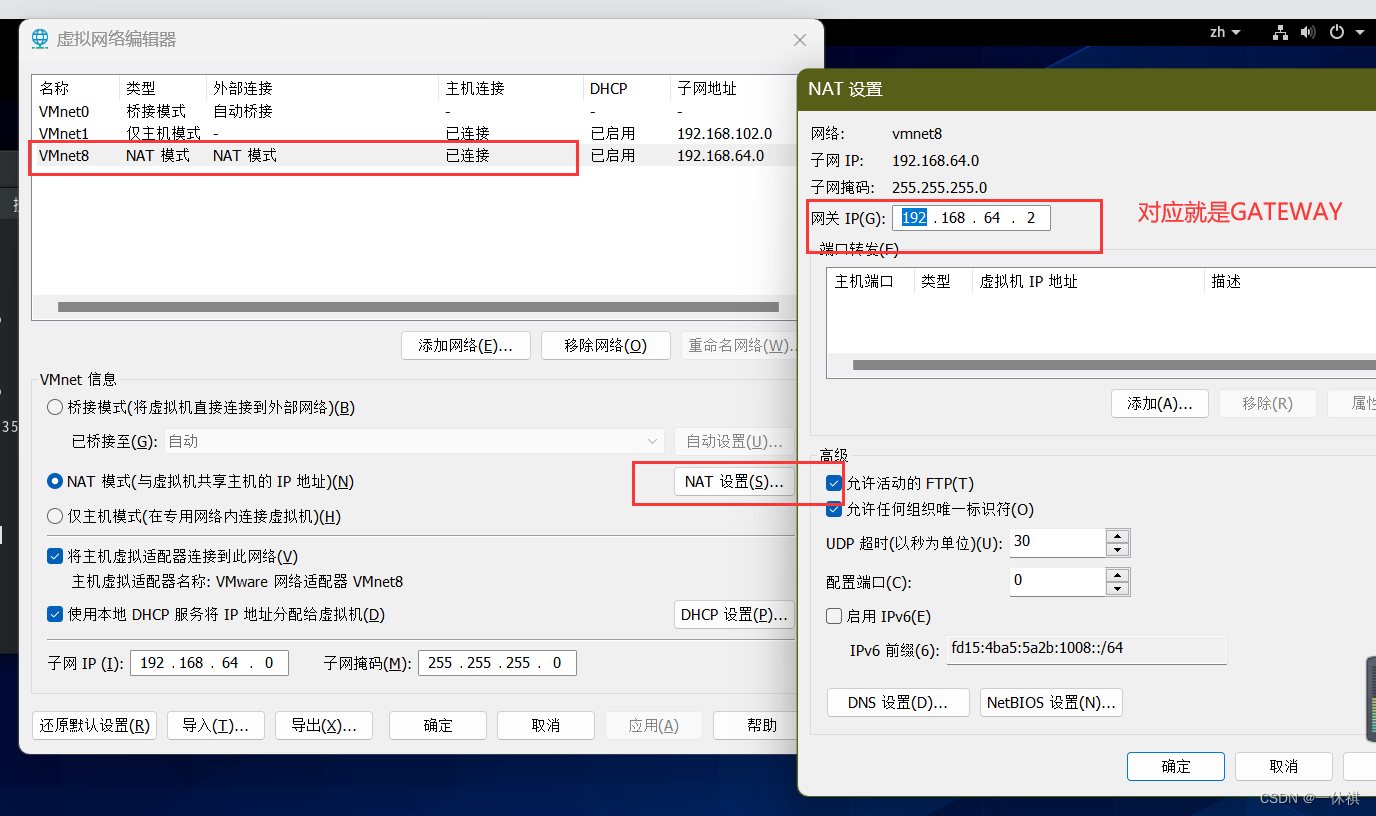Uncheck 允许任何组织唯一标识符 checkbox
The image size is (1376, 816).
pos(834,509)
